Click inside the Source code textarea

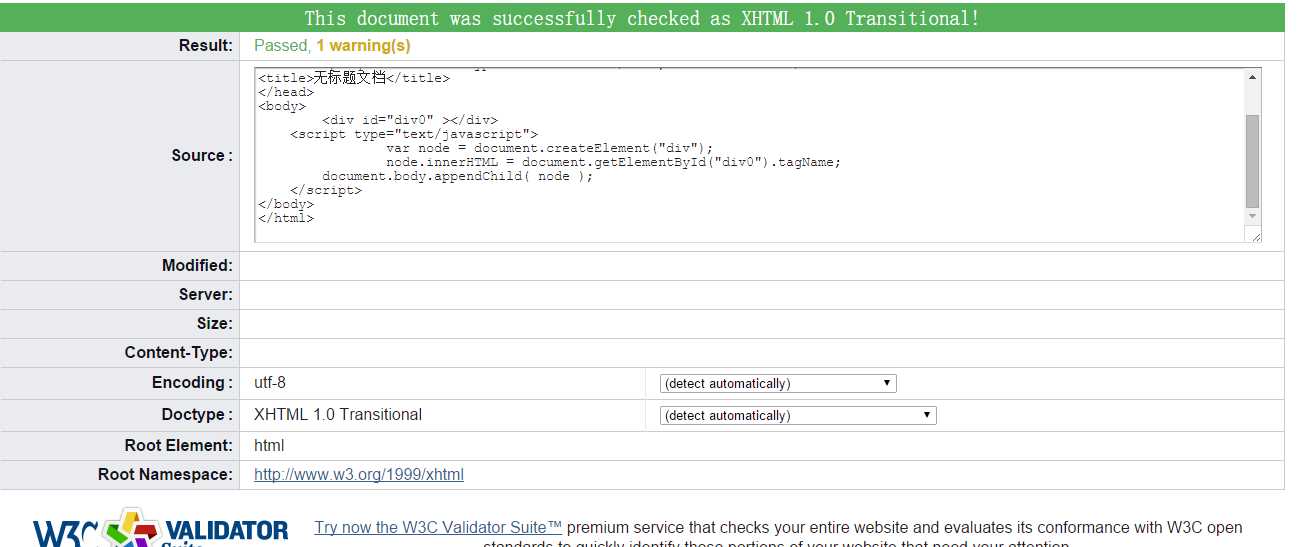pos(750,155)
